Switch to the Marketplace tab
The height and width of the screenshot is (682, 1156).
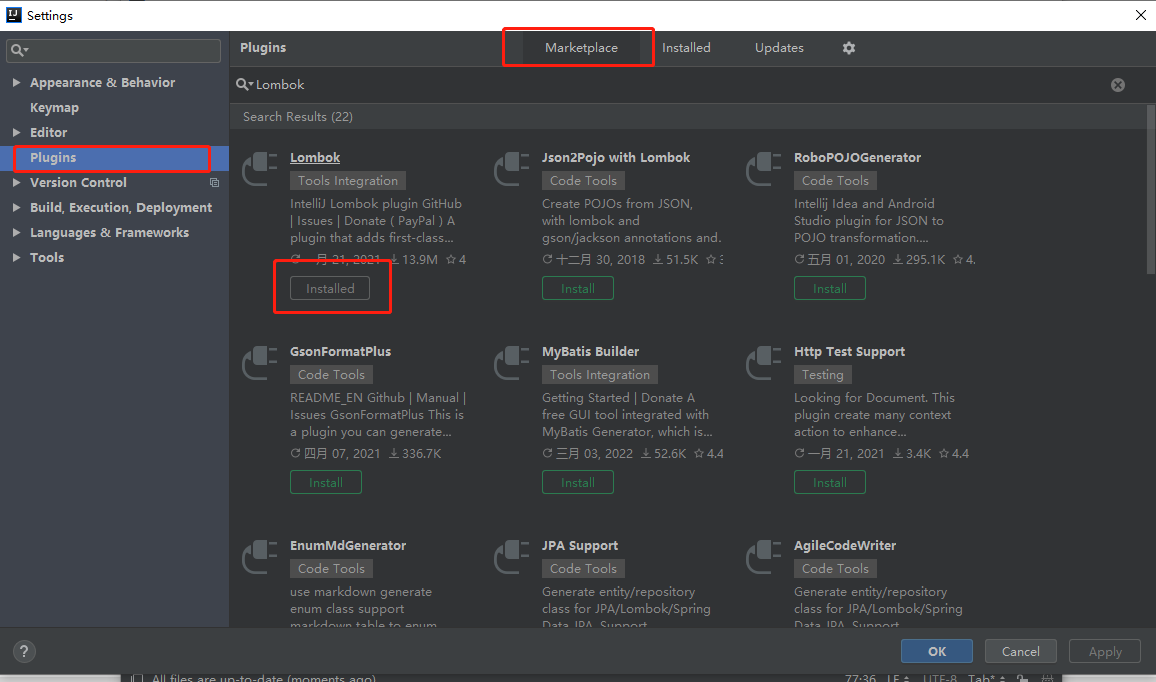(581, 48)
